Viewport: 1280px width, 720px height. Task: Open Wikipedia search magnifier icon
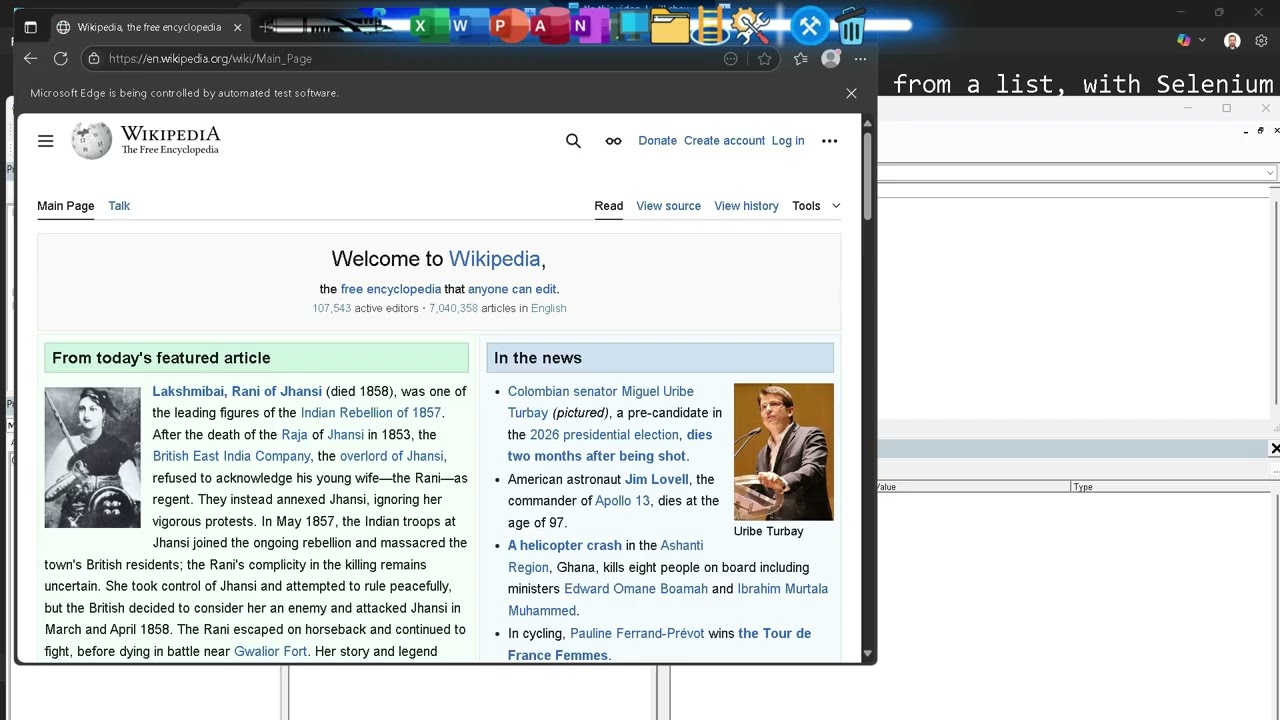(573, 141)
